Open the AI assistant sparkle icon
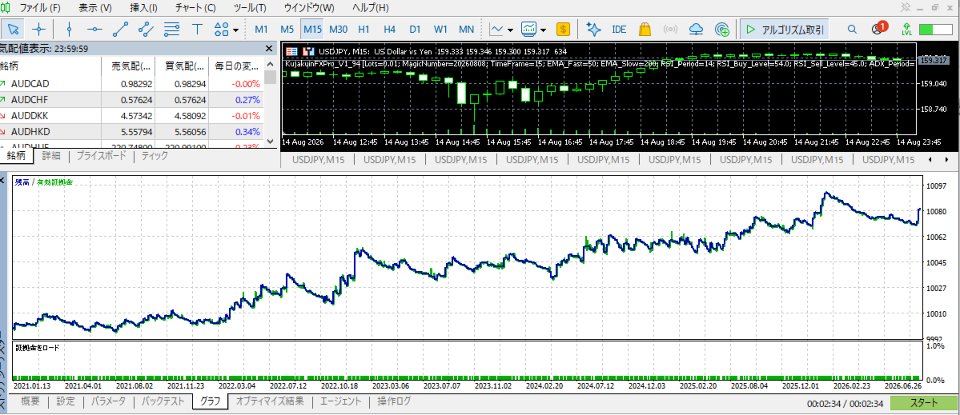The height and width of the screenshot is (415, 960). pyautogui.click(x=593, y=29)
